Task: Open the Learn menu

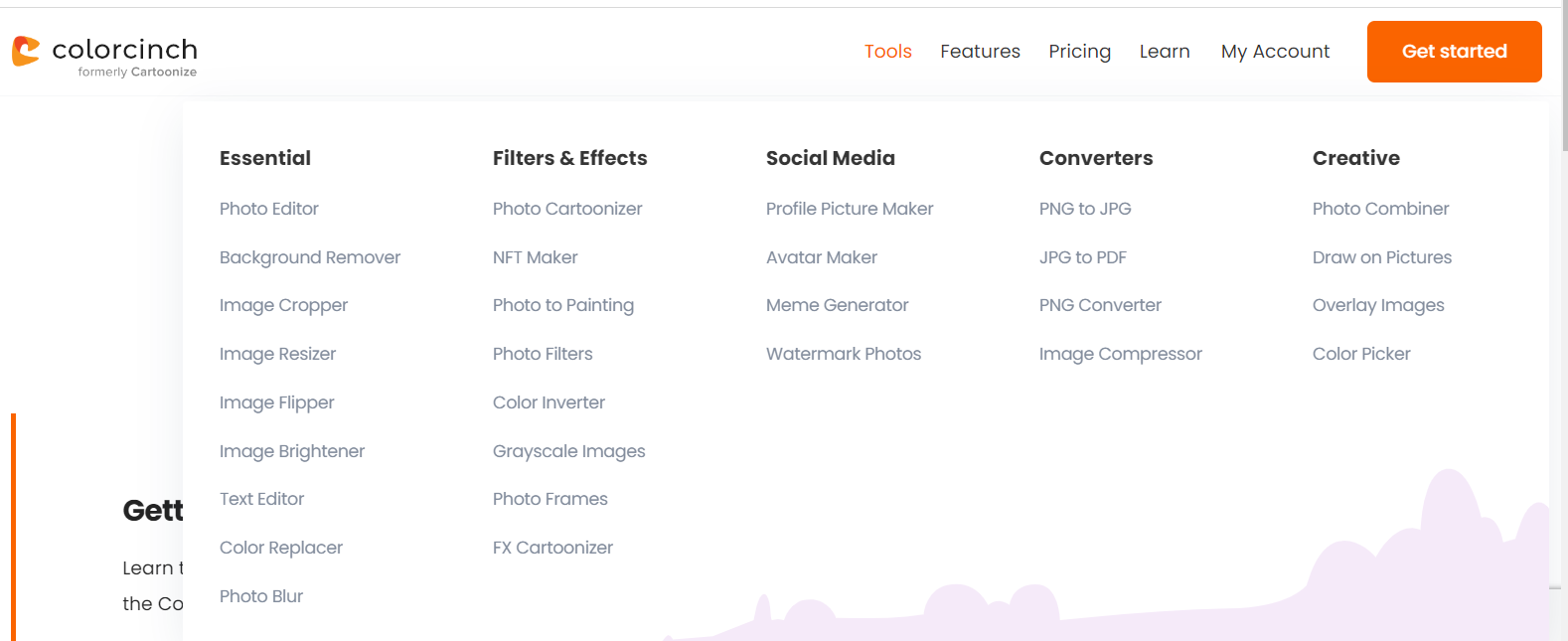Action: coord(1165,52)
